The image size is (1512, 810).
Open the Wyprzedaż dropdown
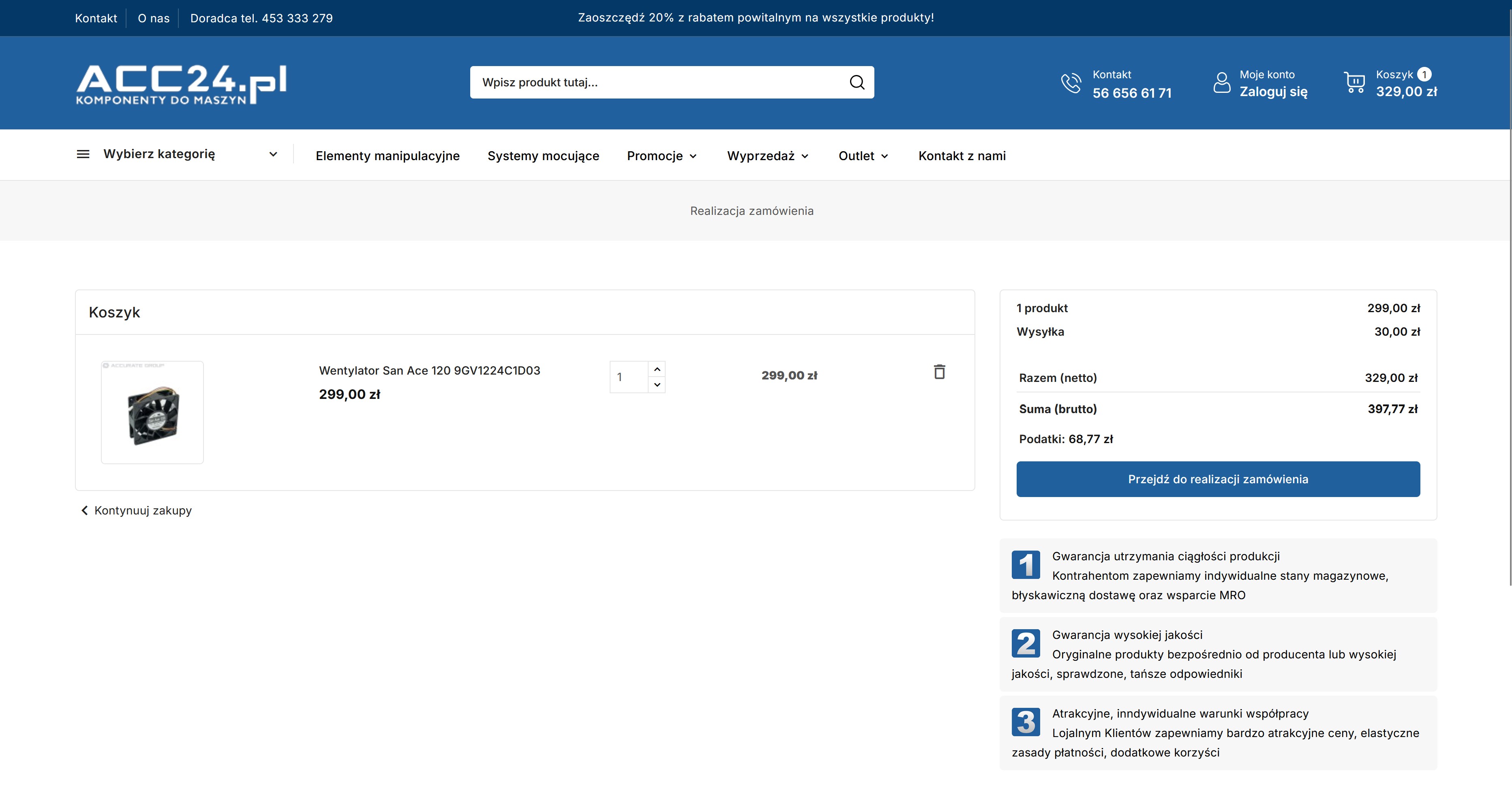(768, 156)
